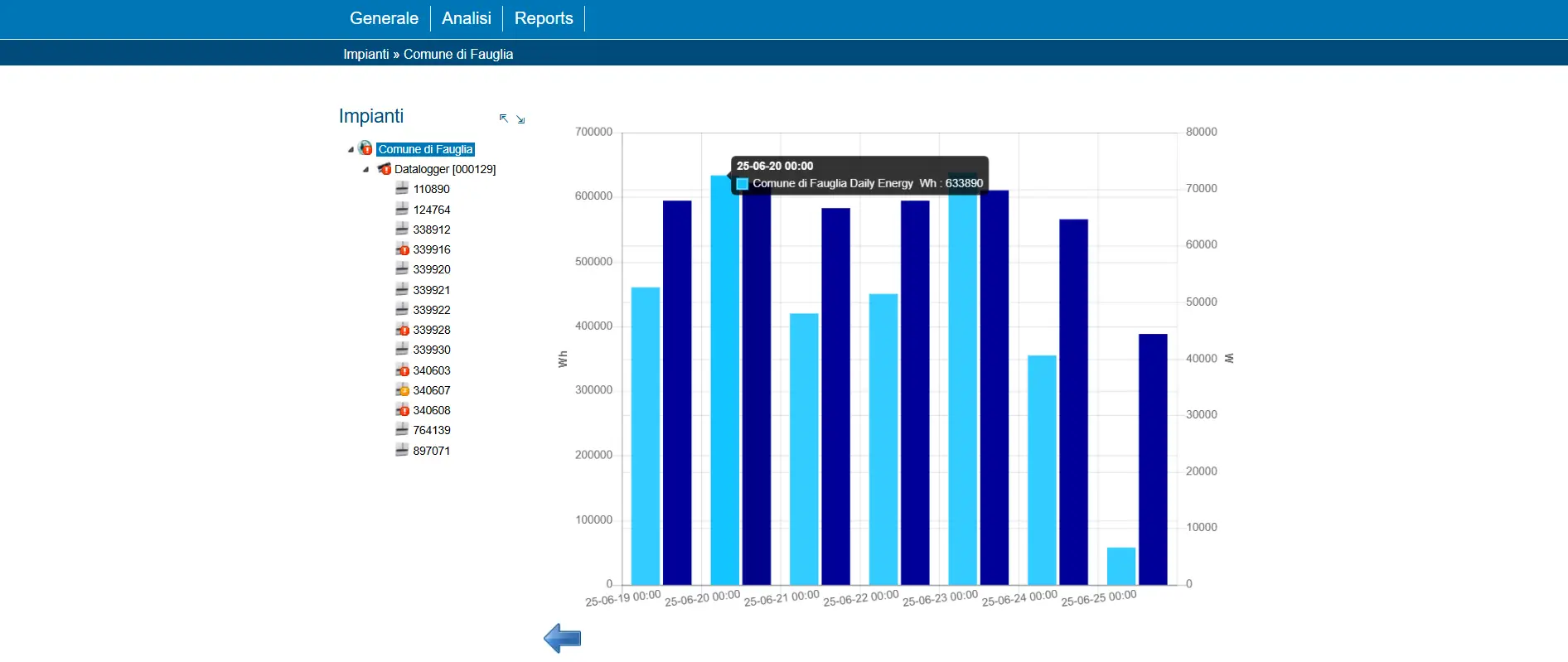Click the inverter icon beside 338912
The height and width of the screenshot is (662, 1568).
[x=402, y=230]
